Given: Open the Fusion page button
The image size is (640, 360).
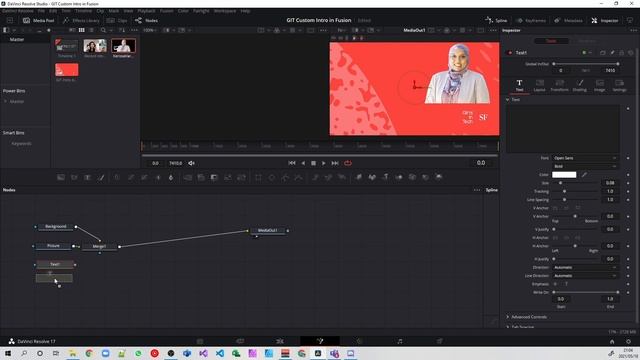Looking at the screenshot, I should click(x=320, y=341).
